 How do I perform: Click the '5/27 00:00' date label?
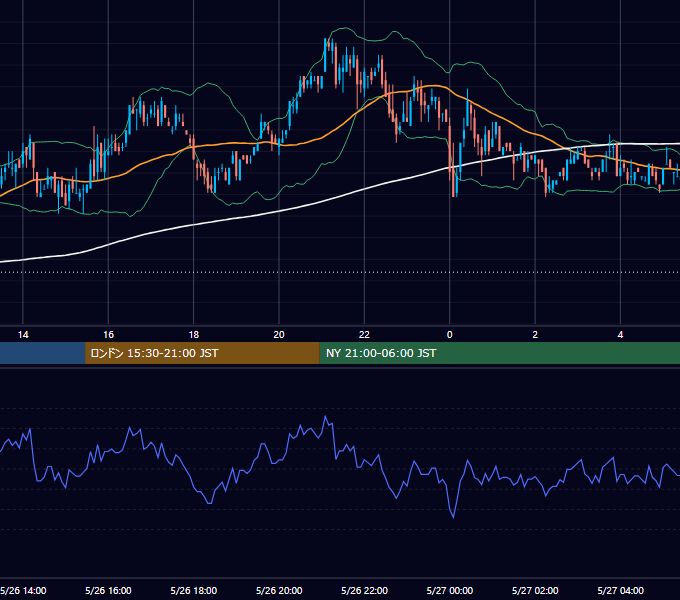coord(450,591)
